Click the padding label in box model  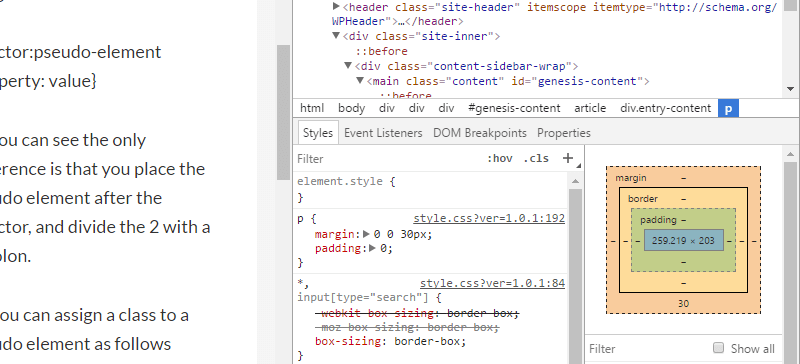658,220
